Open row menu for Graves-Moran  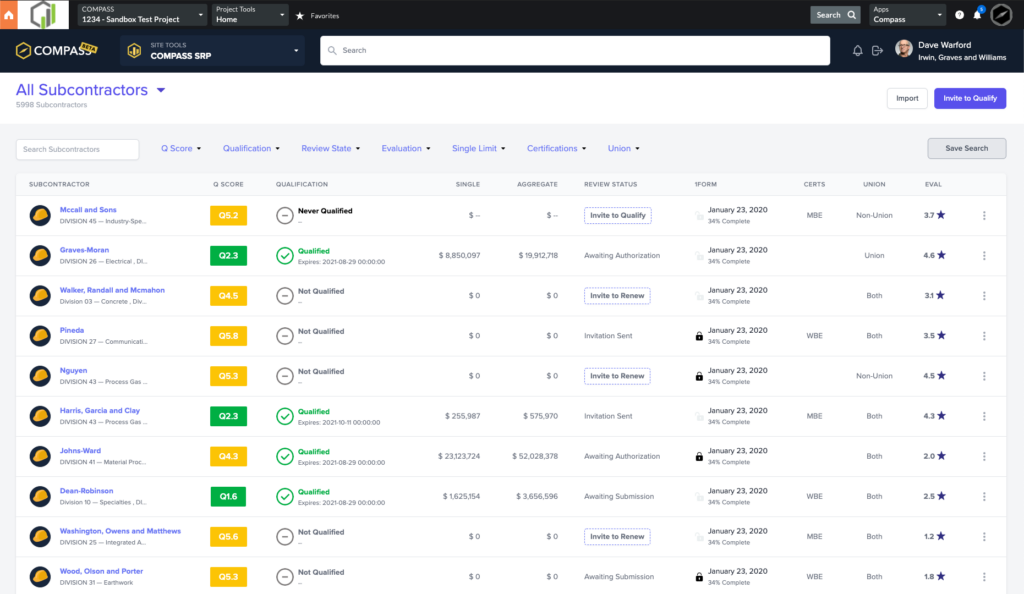pyautogui.click(x=984, y=256)
